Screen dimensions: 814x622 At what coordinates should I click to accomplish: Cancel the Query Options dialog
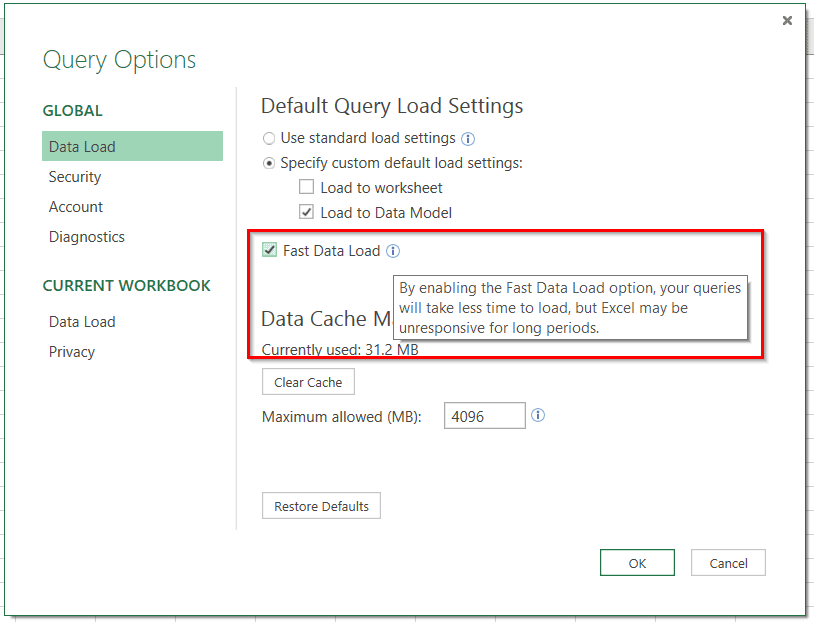pos(728,563)
